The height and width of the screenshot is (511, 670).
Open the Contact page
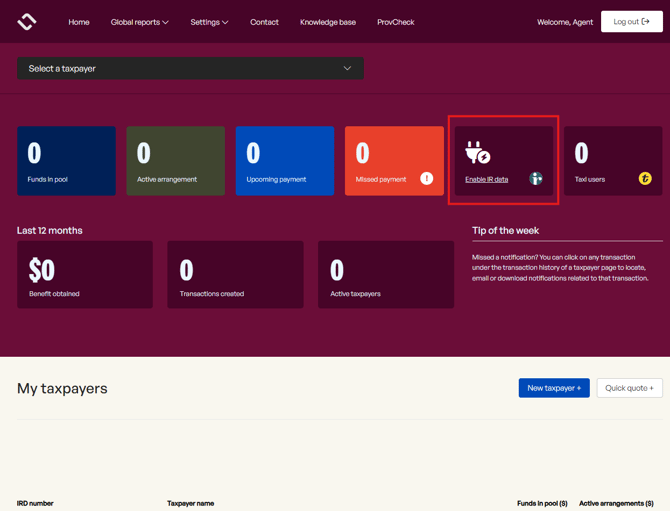(x=264, y=22)
